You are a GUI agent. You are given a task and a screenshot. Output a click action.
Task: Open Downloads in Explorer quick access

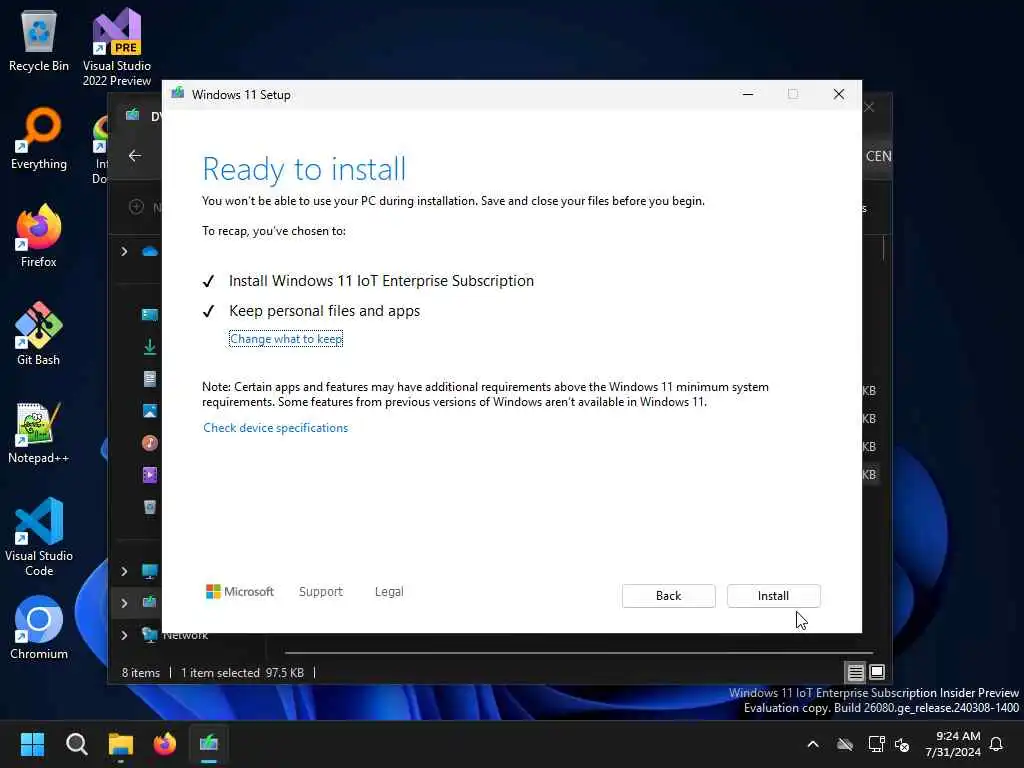click(150, 347)
